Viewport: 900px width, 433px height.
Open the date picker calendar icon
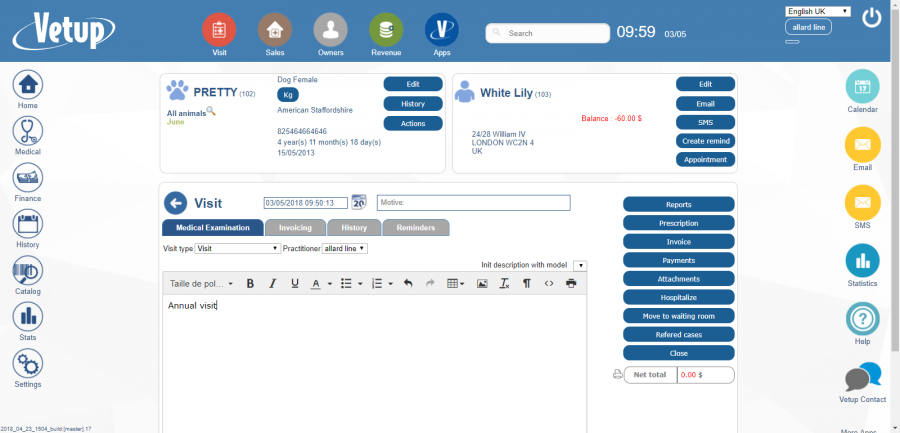359,202
